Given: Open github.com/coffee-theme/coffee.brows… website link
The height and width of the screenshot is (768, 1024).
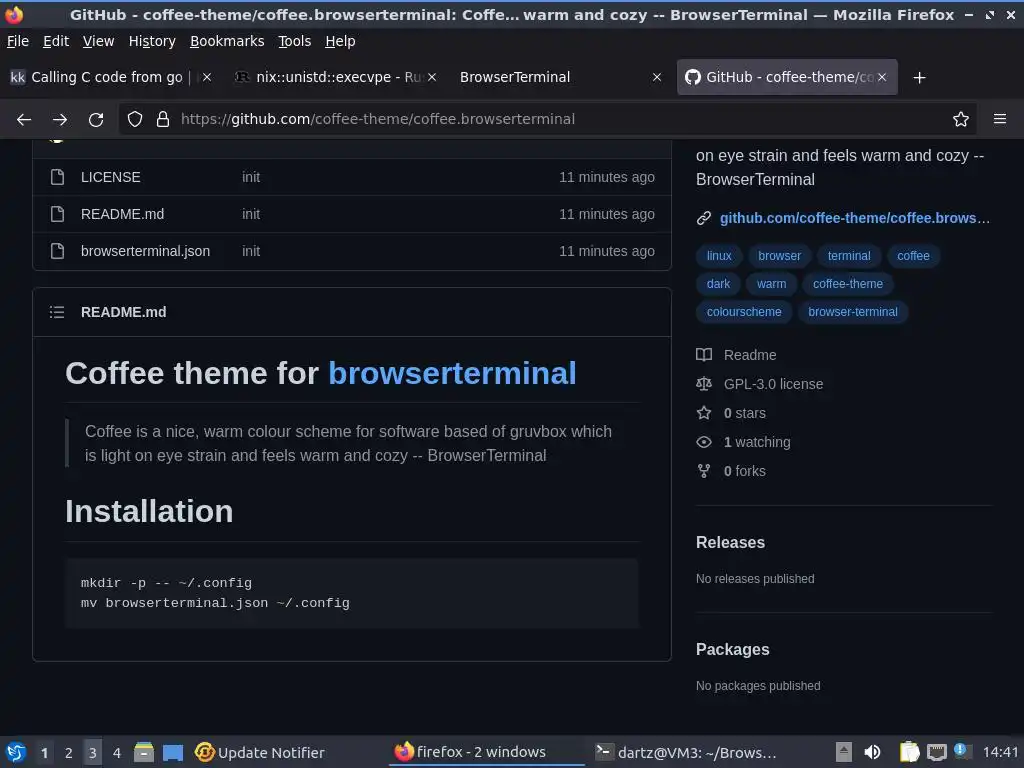Looking at the screenshot, I should 855,218.
